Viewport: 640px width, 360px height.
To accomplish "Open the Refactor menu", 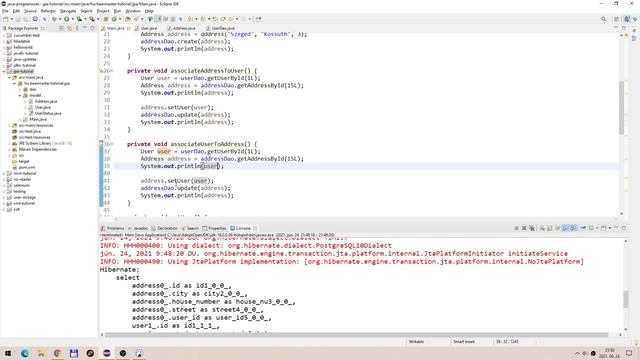I will pyautogui.click(x=48, y=11).
